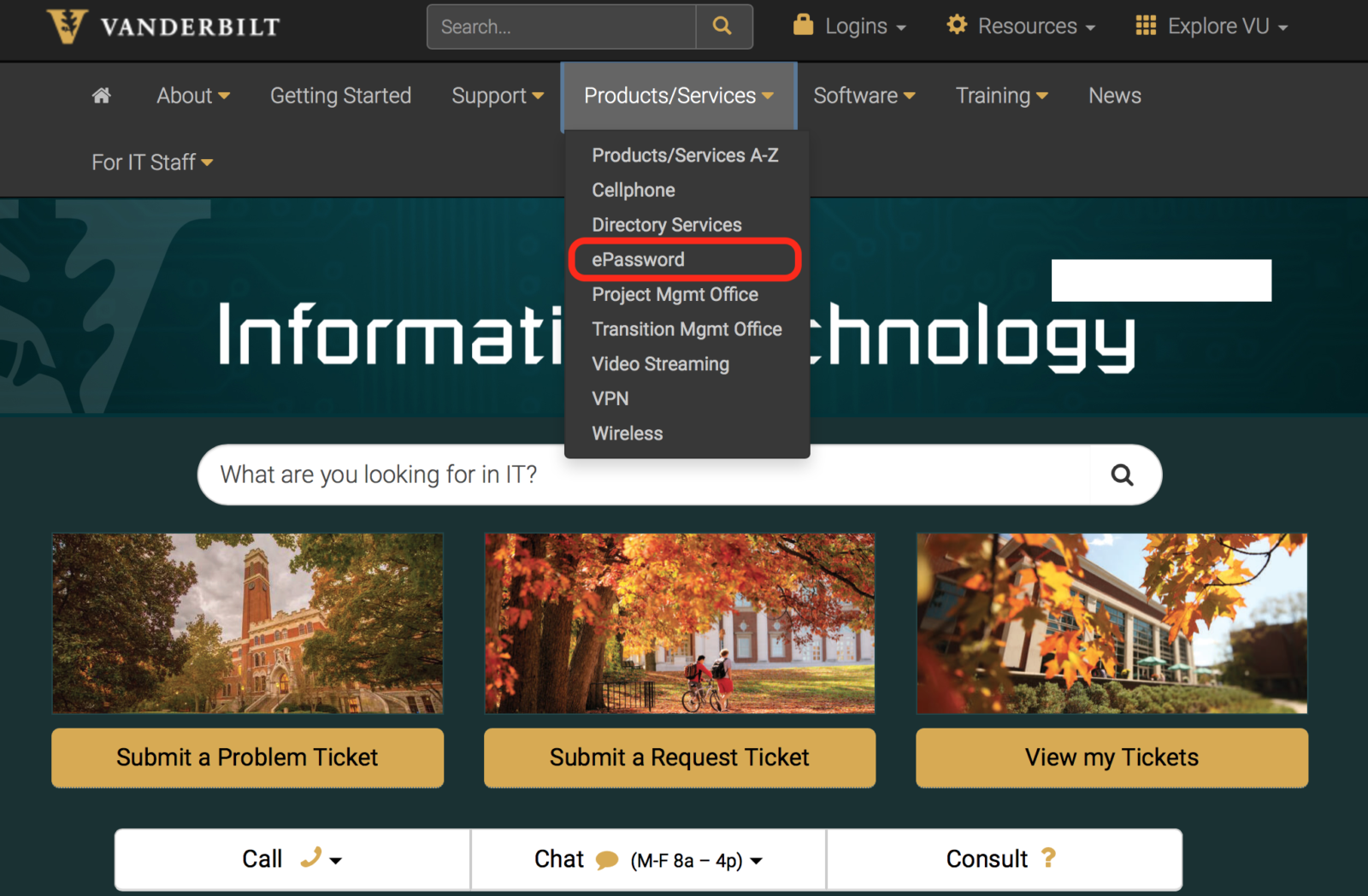Viewport: 1368px width, 896px height.
Task: Select ePassword from the Products menu
Action: [x=638, y=260]
